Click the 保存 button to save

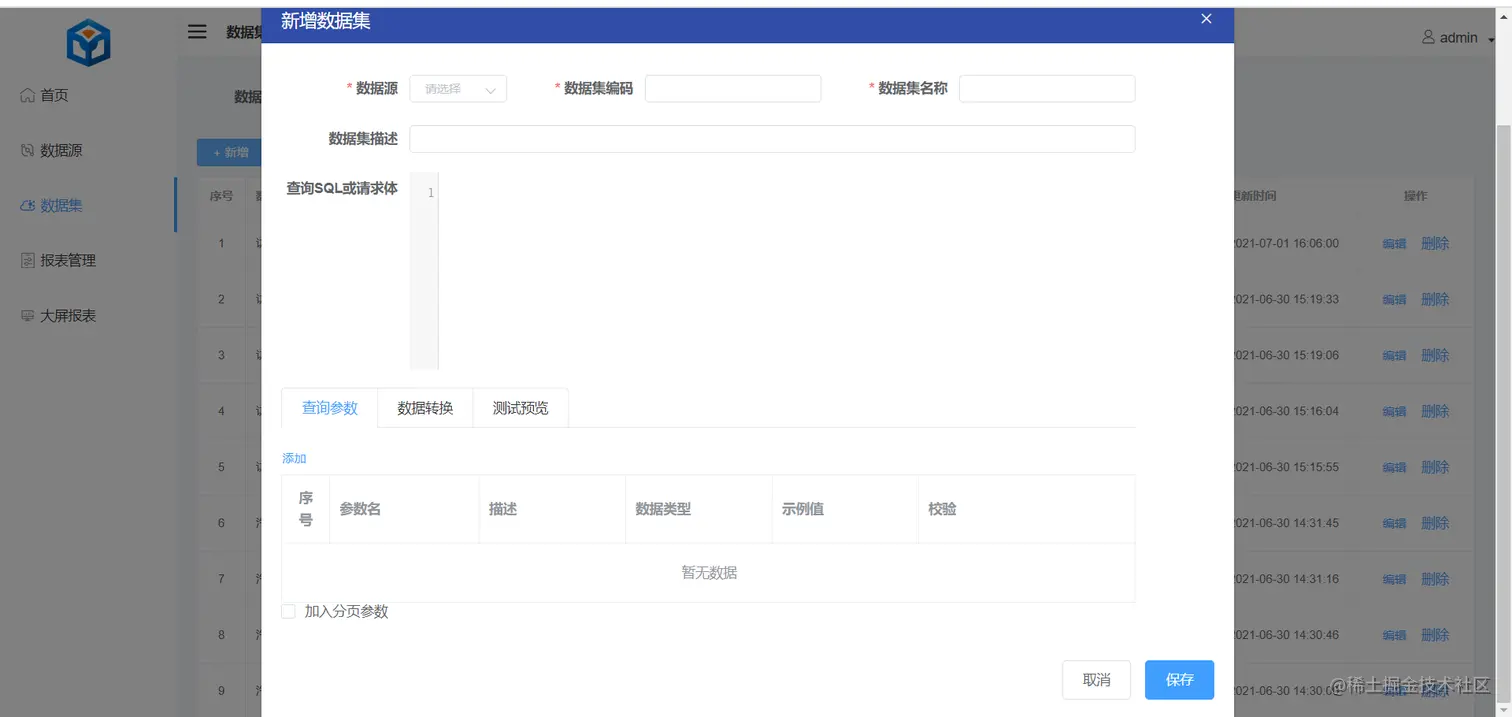[x=1179, y=679]
